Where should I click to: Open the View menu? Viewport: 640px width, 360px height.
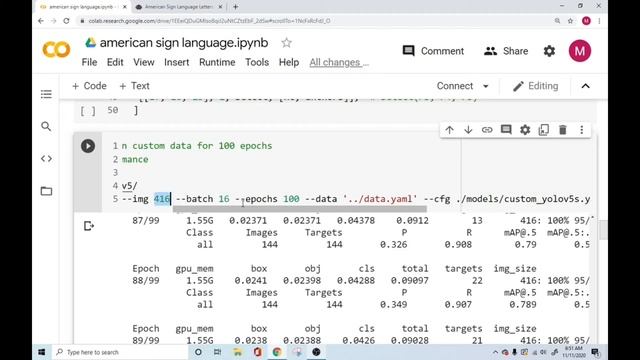click(x=144, y=62)
